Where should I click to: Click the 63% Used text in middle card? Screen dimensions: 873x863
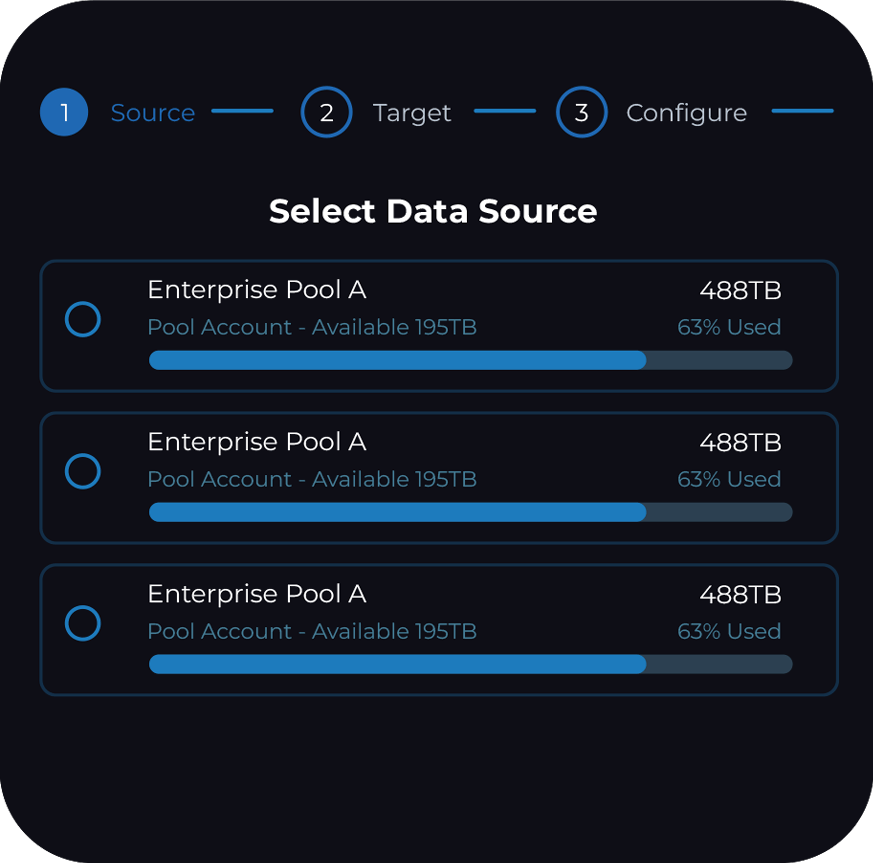click(x=729, y=479)
